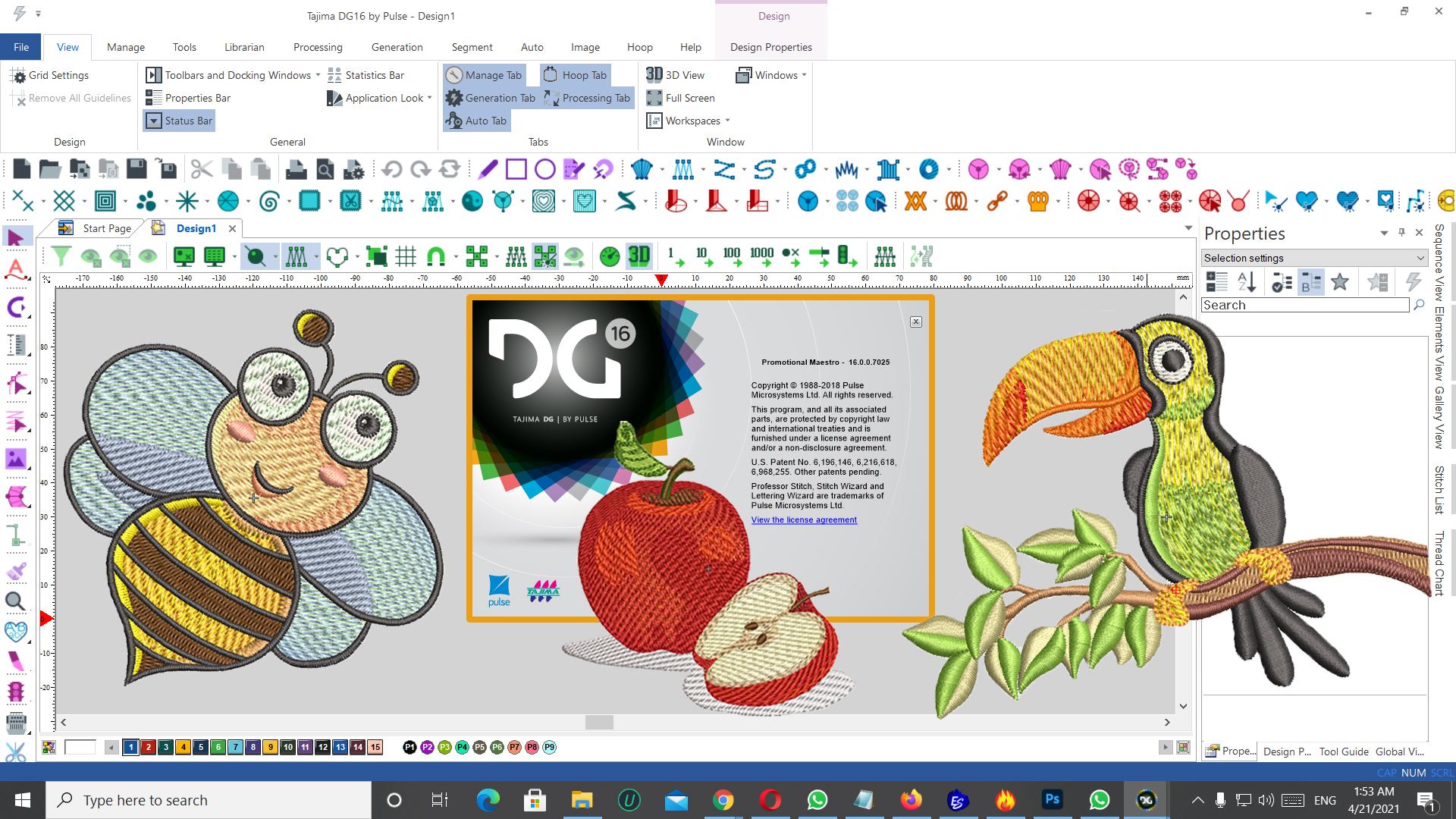The height and width of the screenshot is (819, 1456).
Task: Toggle the Status Bar option
Action: [180, 121]
